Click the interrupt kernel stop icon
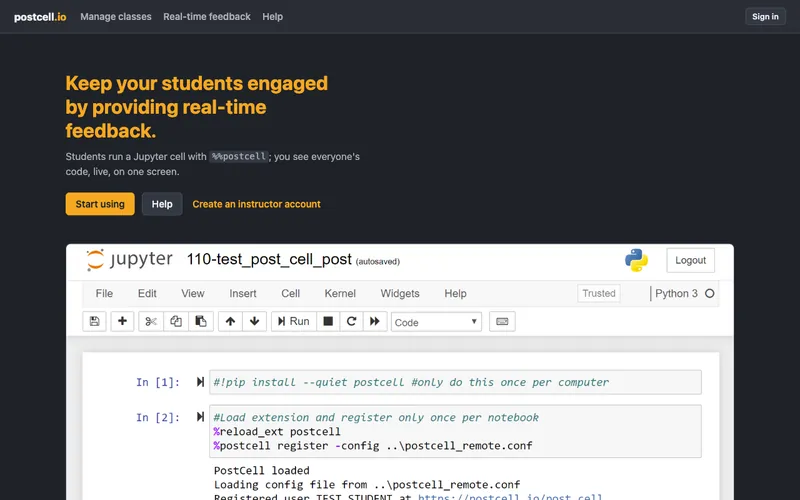800x500 pixels. 328,321
